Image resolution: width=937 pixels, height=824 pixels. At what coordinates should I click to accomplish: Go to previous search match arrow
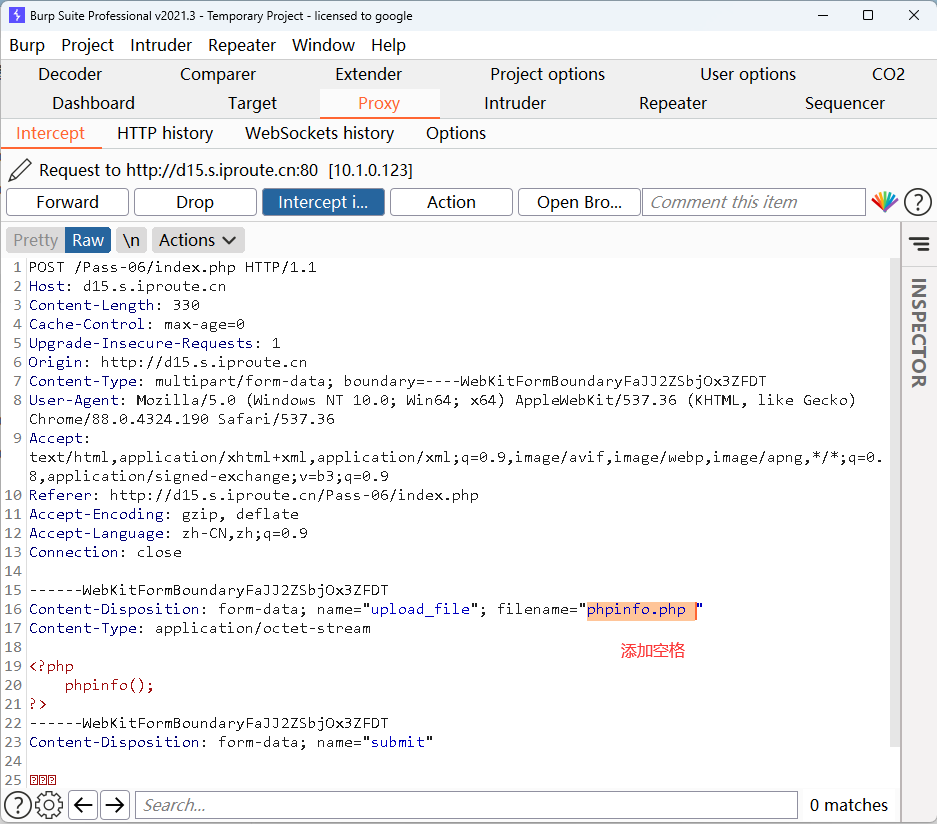click(83, 804)
